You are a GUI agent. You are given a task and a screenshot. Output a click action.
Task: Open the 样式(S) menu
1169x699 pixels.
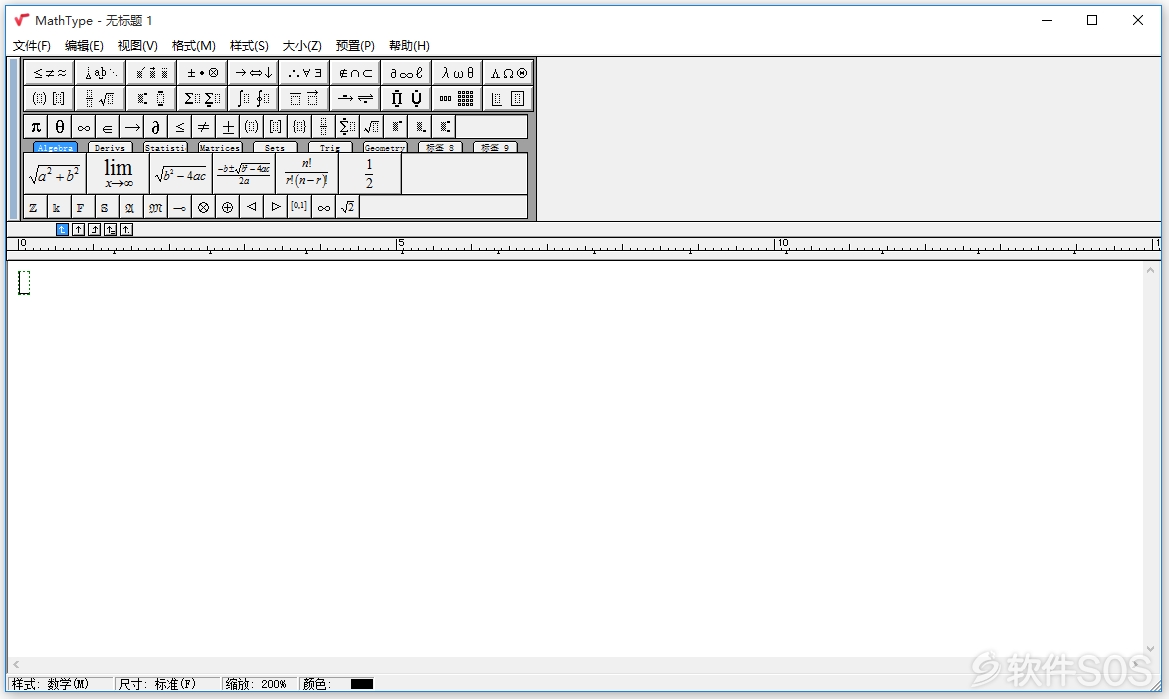point(249,45)
